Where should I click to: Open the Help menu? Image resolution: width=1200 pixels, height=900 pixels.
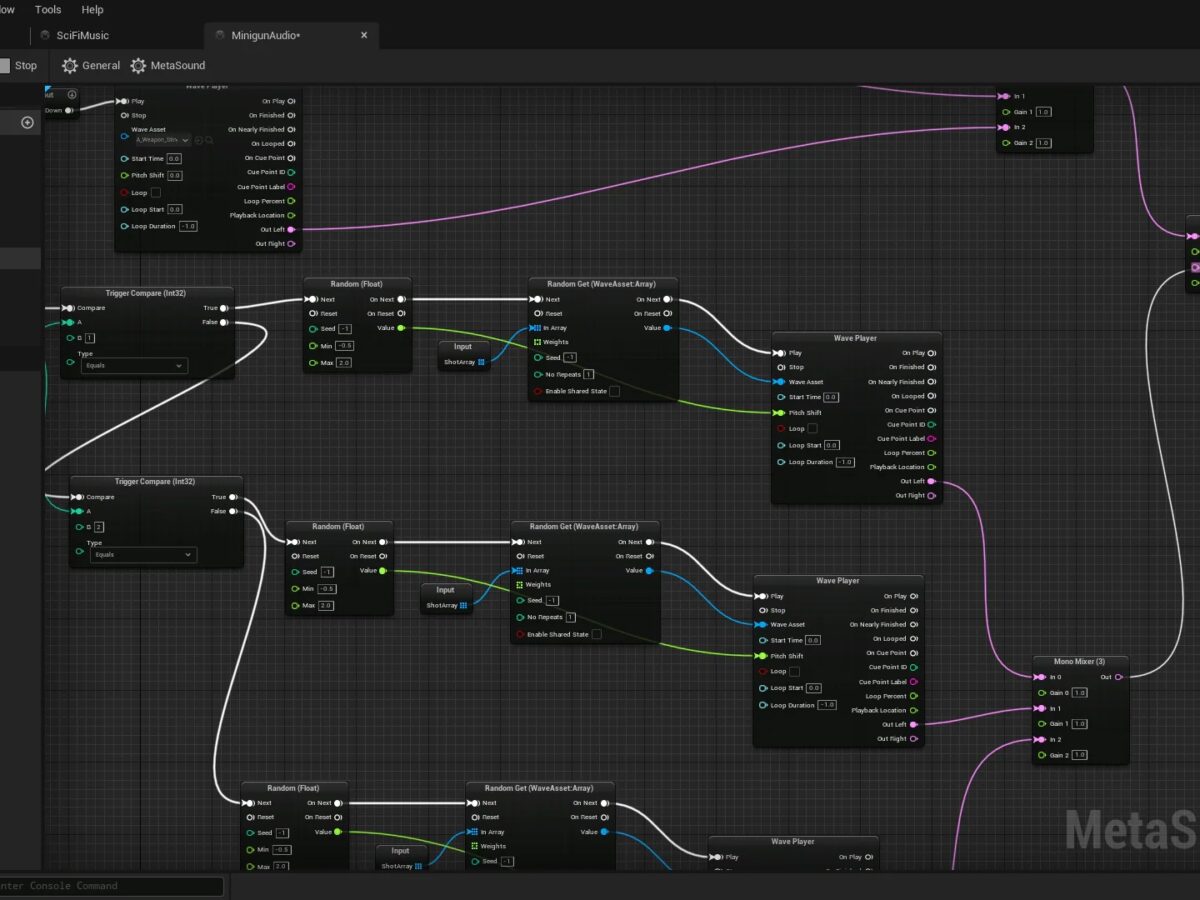(x=92, y=10)
